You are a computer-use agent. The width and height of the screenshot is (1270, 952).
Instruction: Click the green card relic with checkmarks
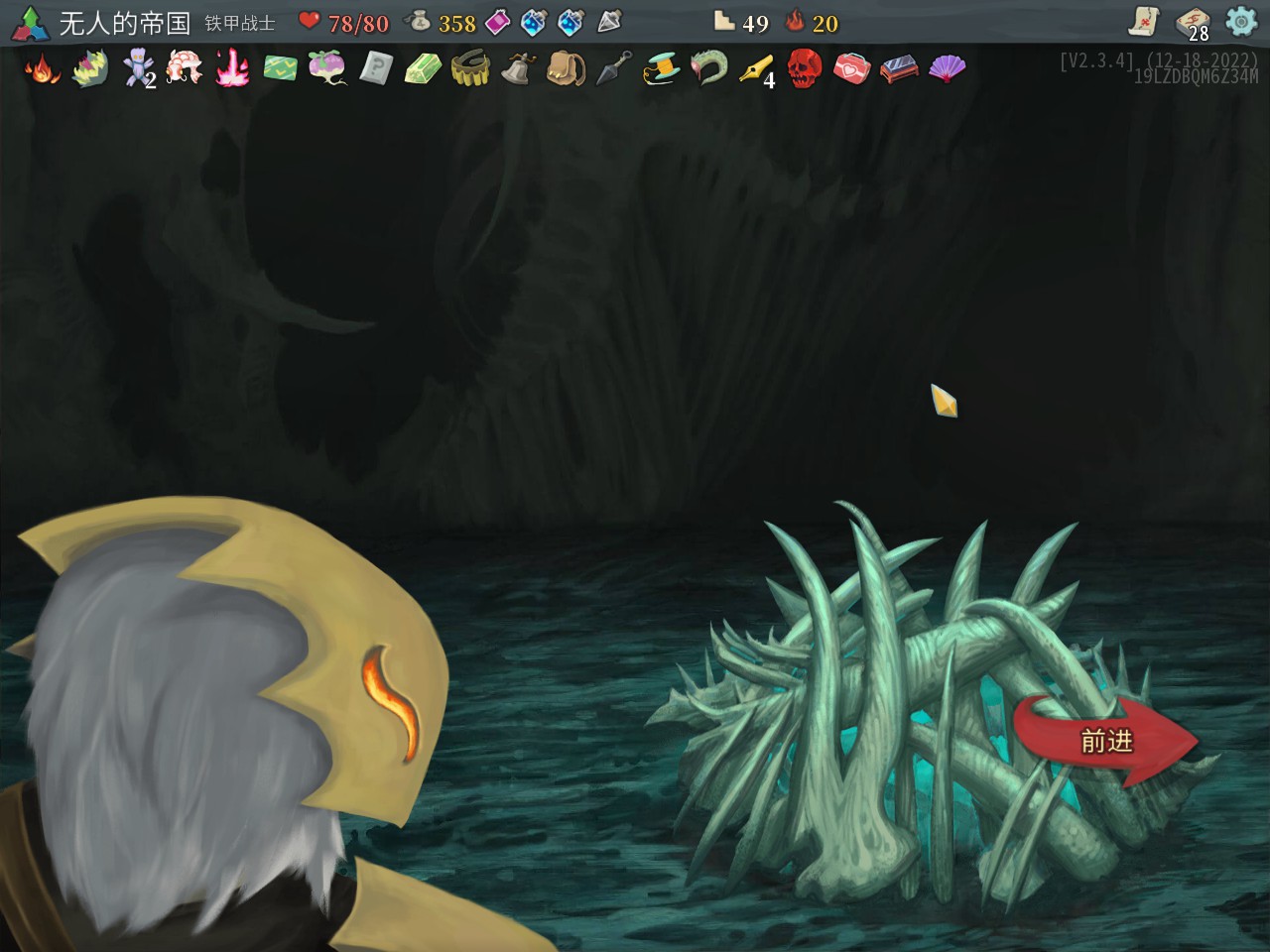(x=281, y=68)
